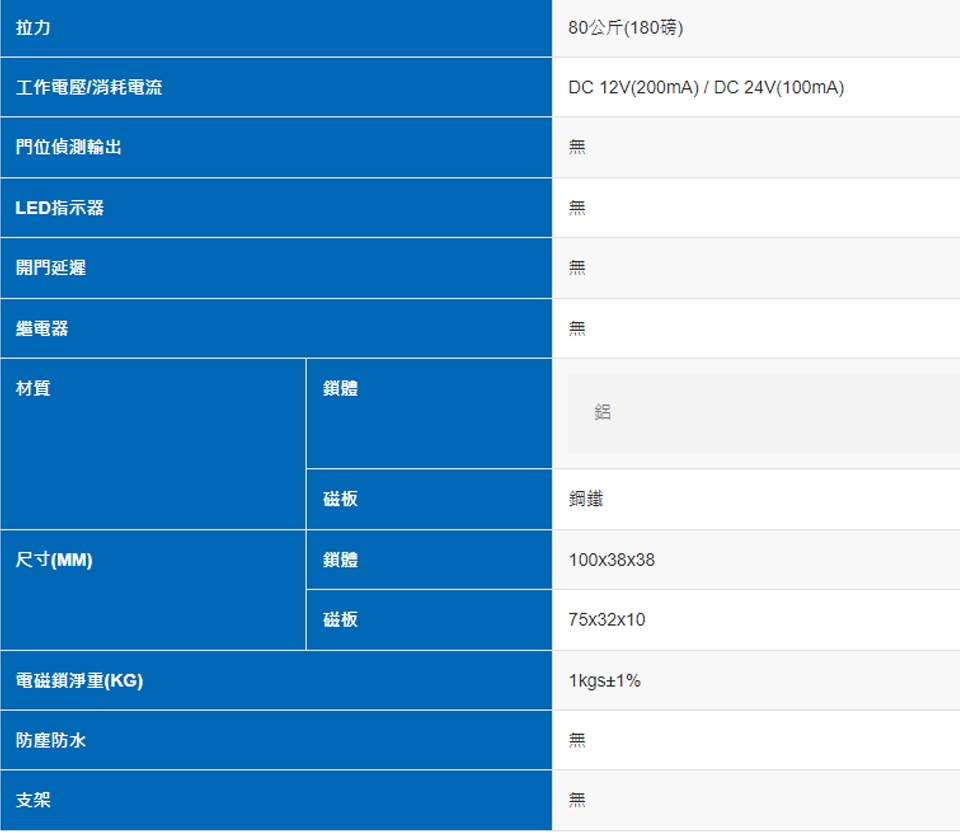The height and width of the screenshot is (837, 960).
Task: Click the 拉力 row header
Action: [x=33, y=28]
